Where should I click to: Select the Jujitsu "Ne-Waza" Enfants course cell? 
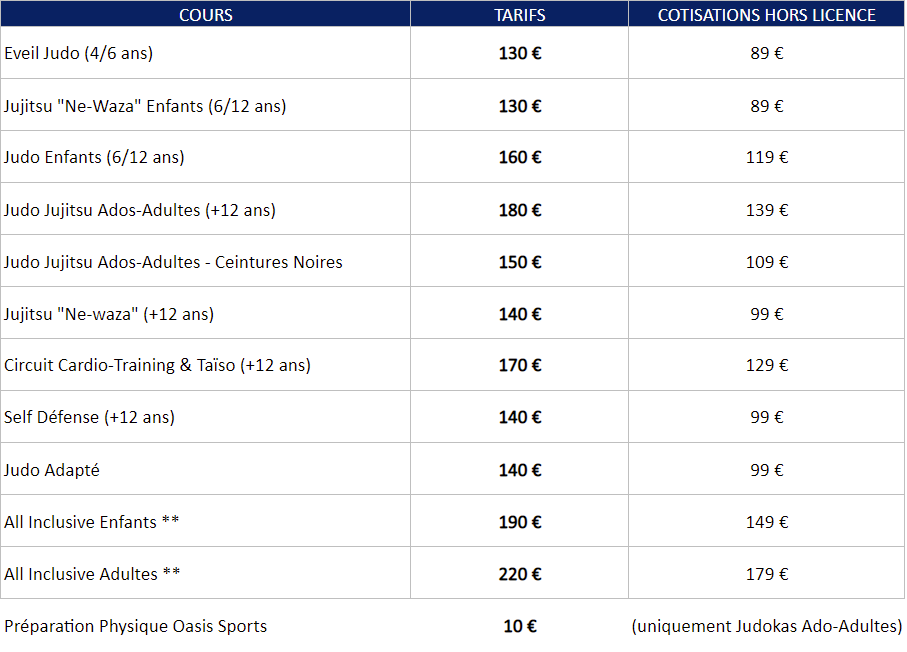point(145,105)
